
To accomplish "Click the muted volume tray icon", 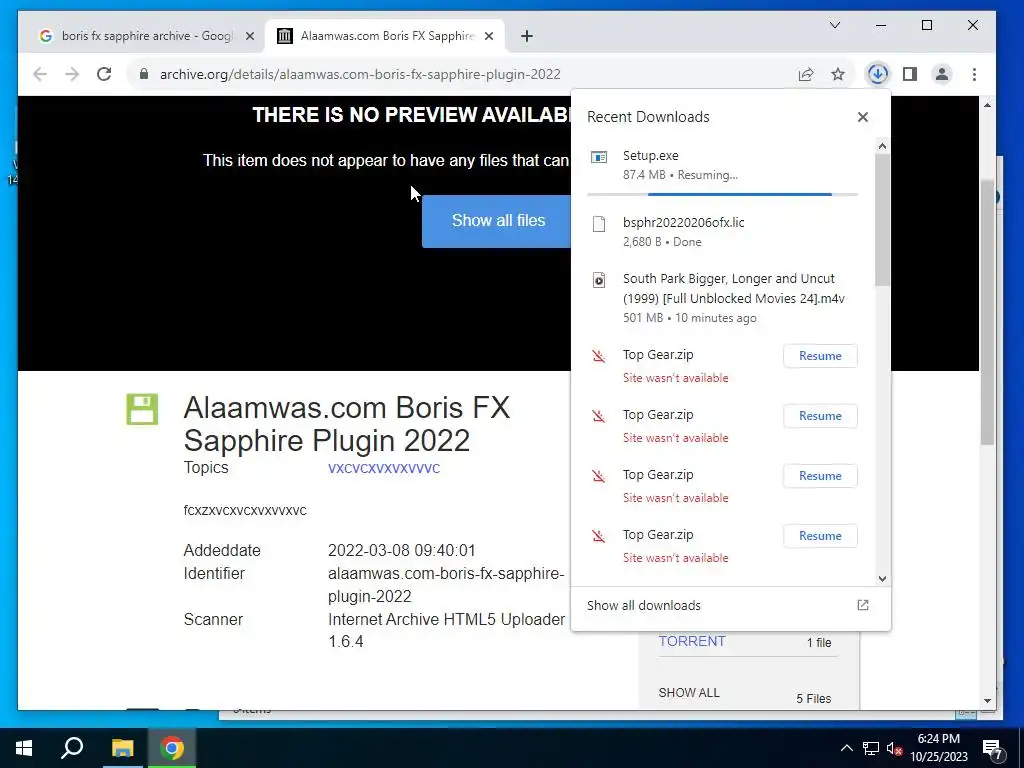I will 894,748.
